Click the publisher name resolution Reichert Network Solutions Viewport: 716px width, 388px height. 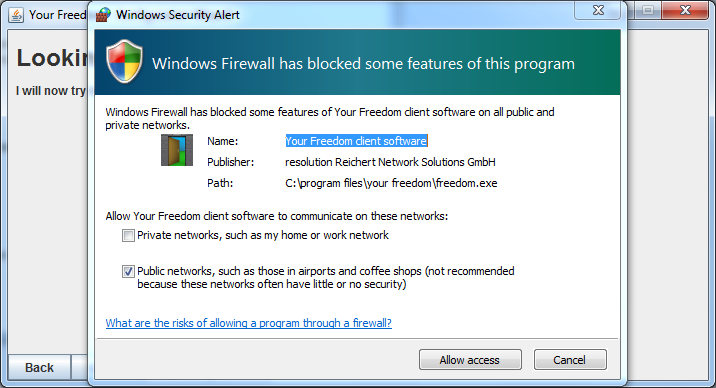[390, 162]
